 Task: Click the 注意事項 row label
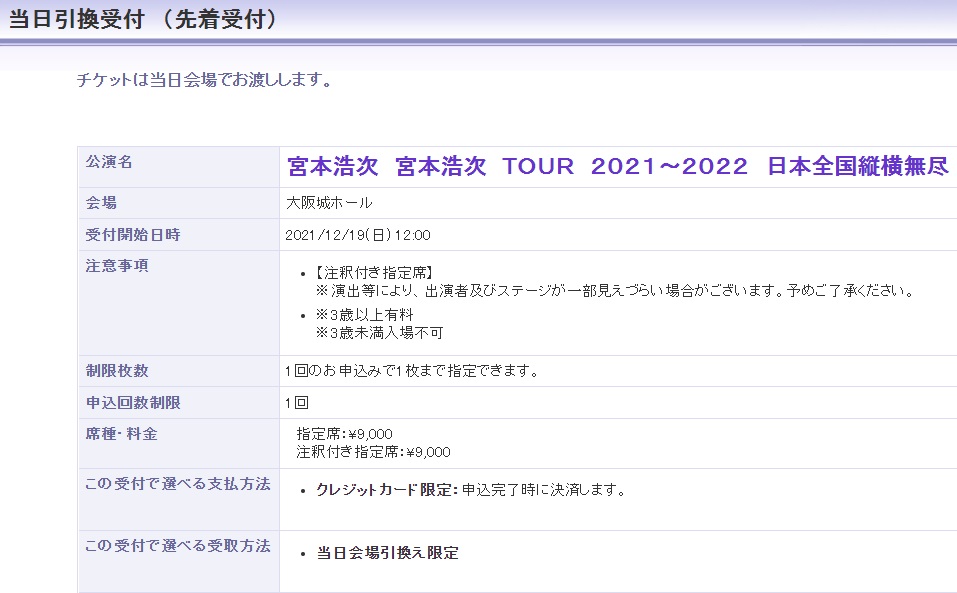(x=117, y=266)
